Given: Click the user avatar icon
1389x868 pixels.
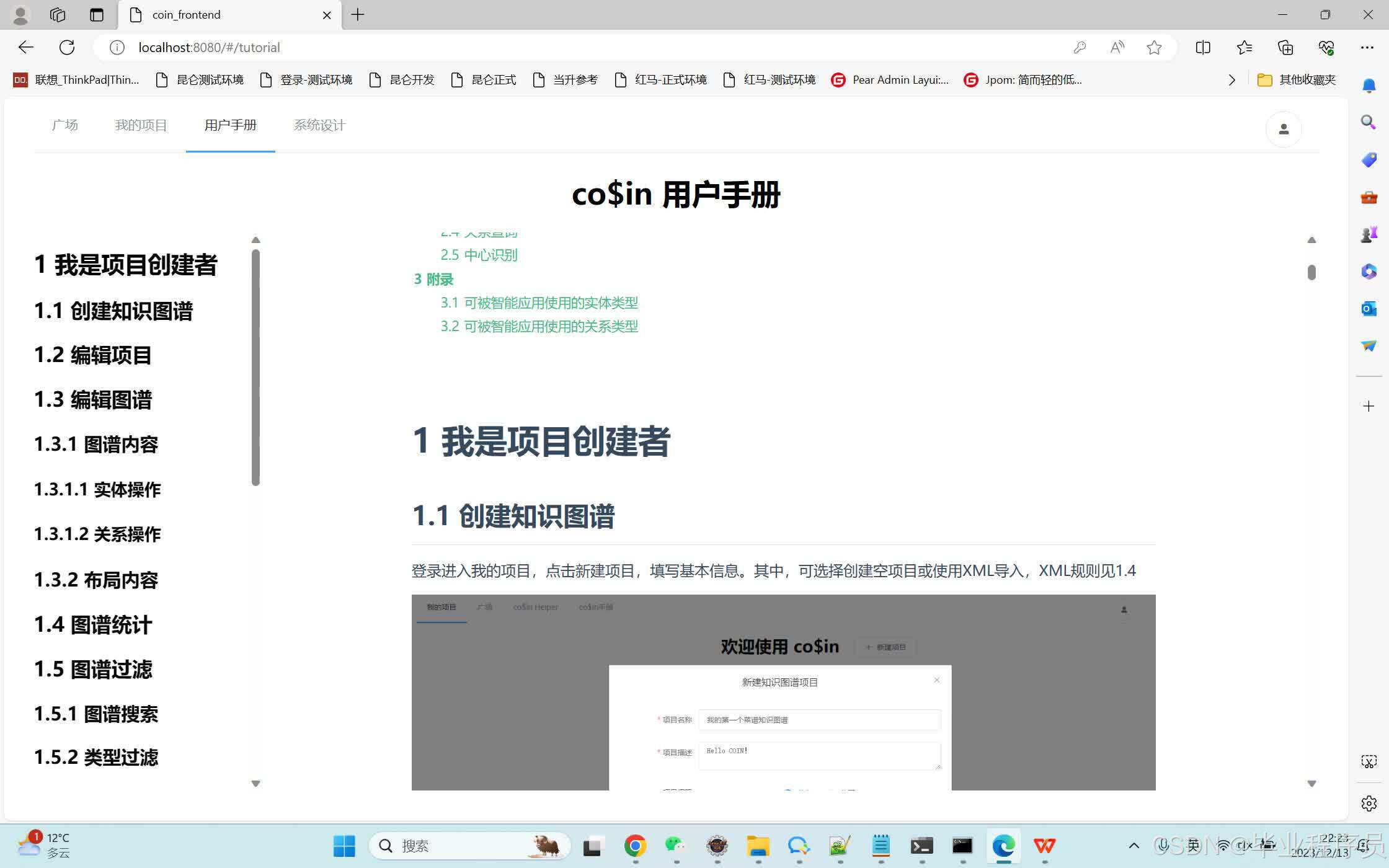Looking at the screenshot, I should (x=1283, y=129).
